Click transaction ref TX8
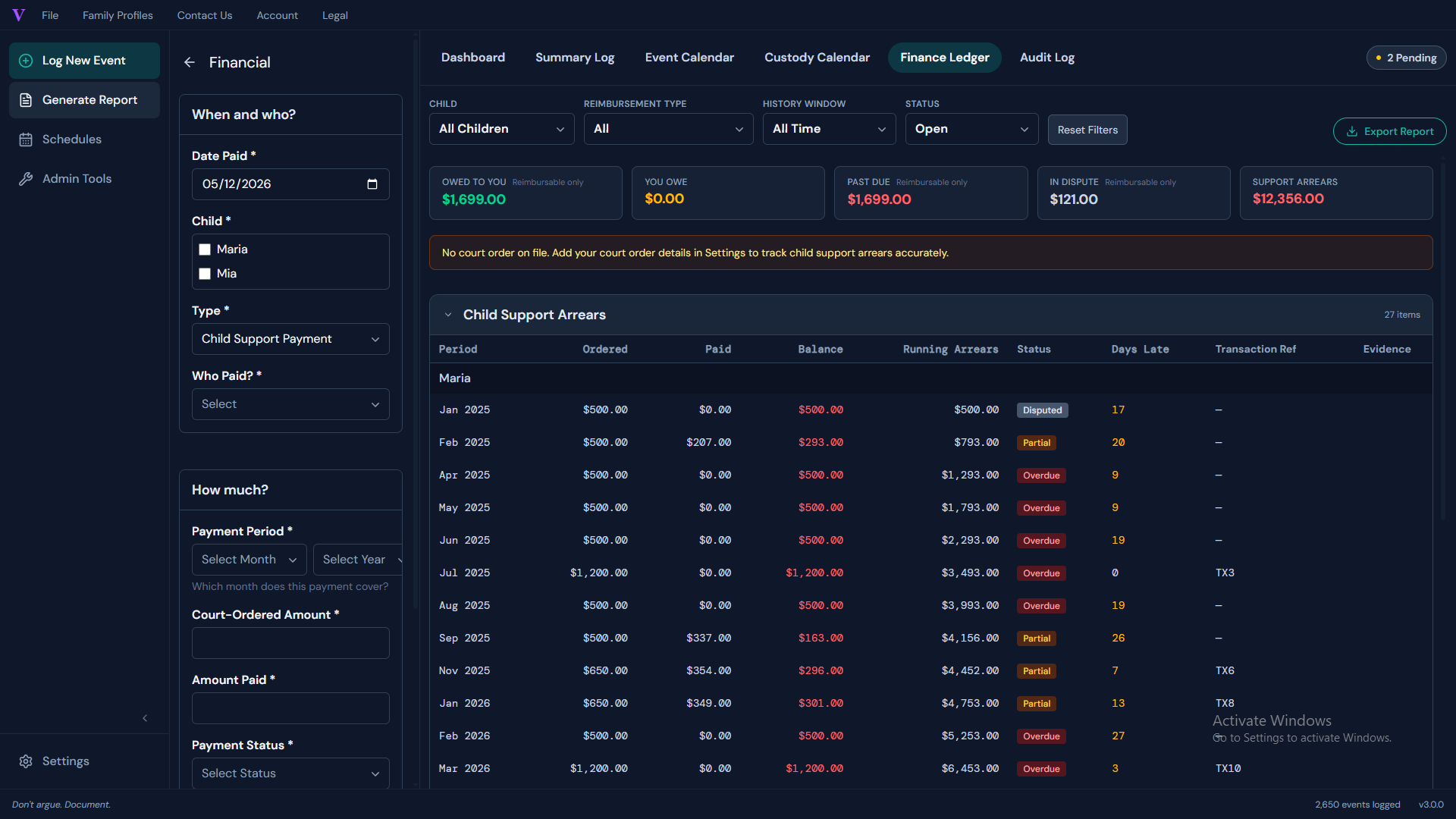 tap(1225, 704)
